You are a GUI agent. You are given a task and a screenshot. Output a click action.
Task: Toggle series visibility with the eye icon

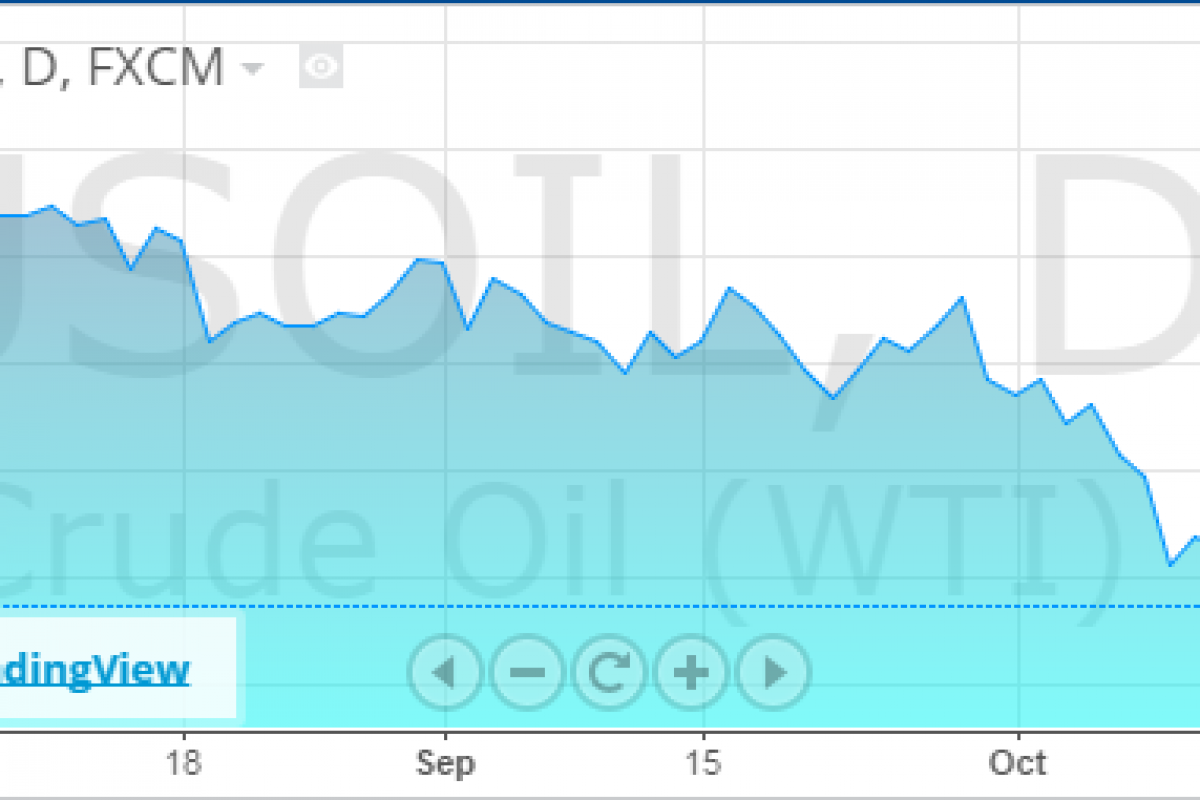tap(321, 68)
